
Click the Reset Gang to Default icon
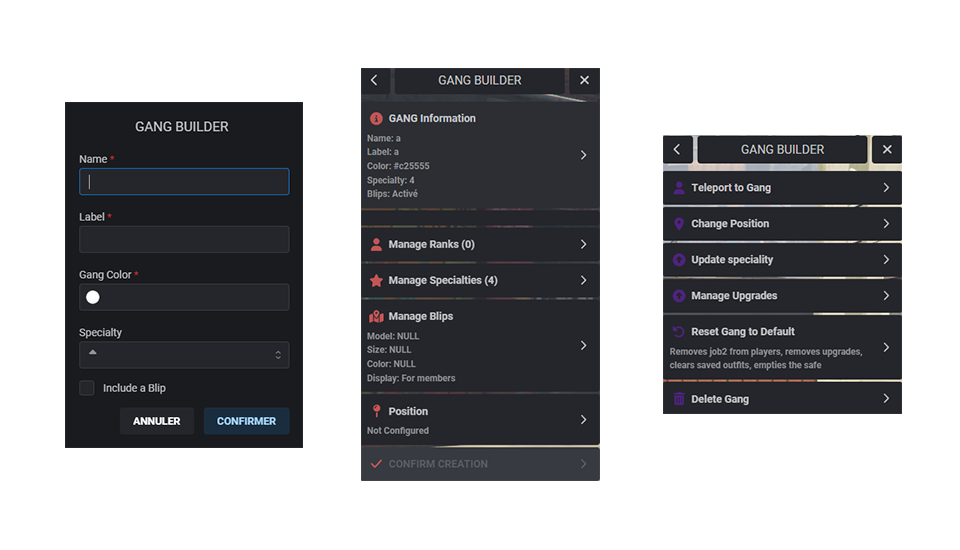[x=679, y=332]
